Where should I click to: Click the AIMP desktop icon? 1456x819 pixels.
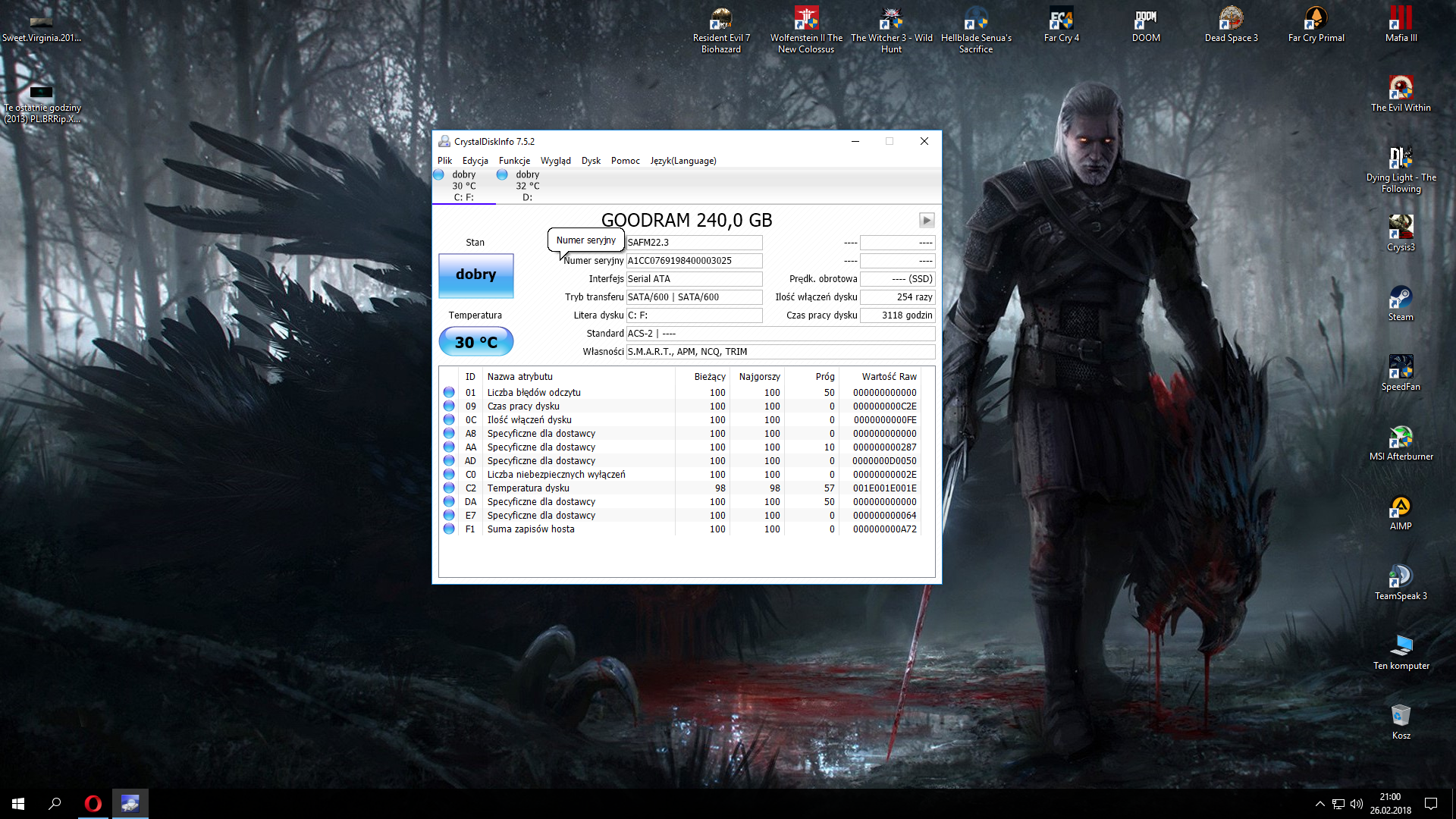1401,513
